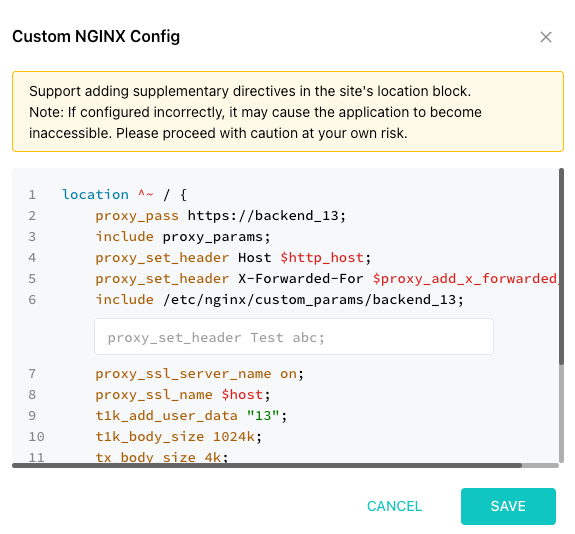Screen dimensions: 575x534
Task: Click the proxy_pass https://backend_13 line
Action: point(220,216)
